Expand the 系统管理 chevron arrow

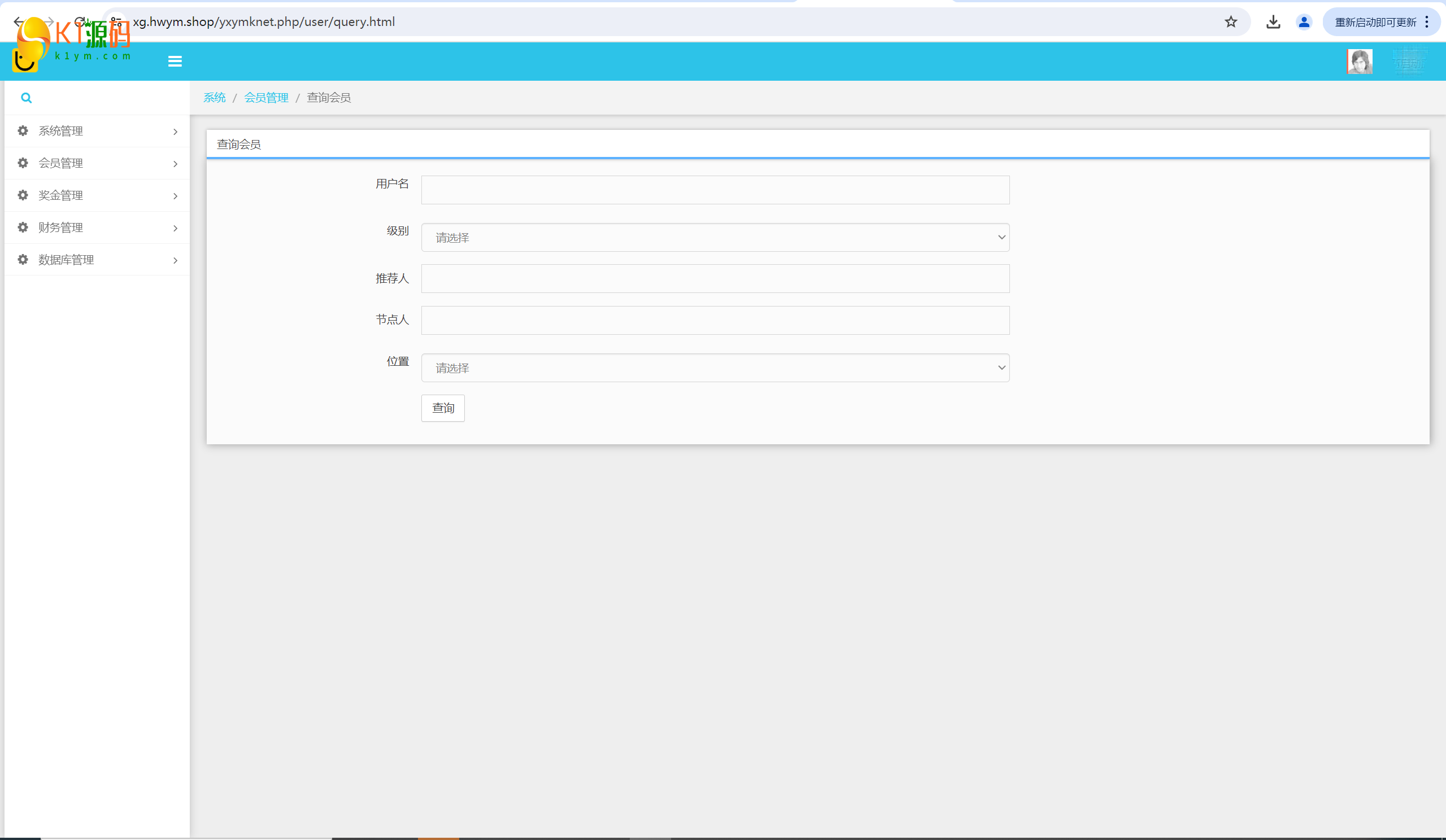pyautogui.click(x=176, y=132)
